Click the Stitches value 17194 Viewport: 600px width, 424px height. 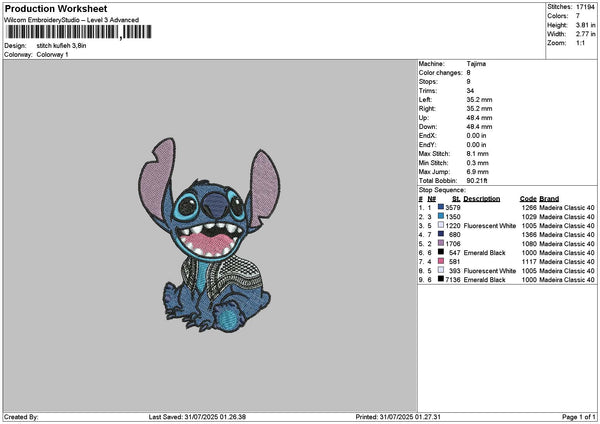pyautogui.click(x=585, y=7)
